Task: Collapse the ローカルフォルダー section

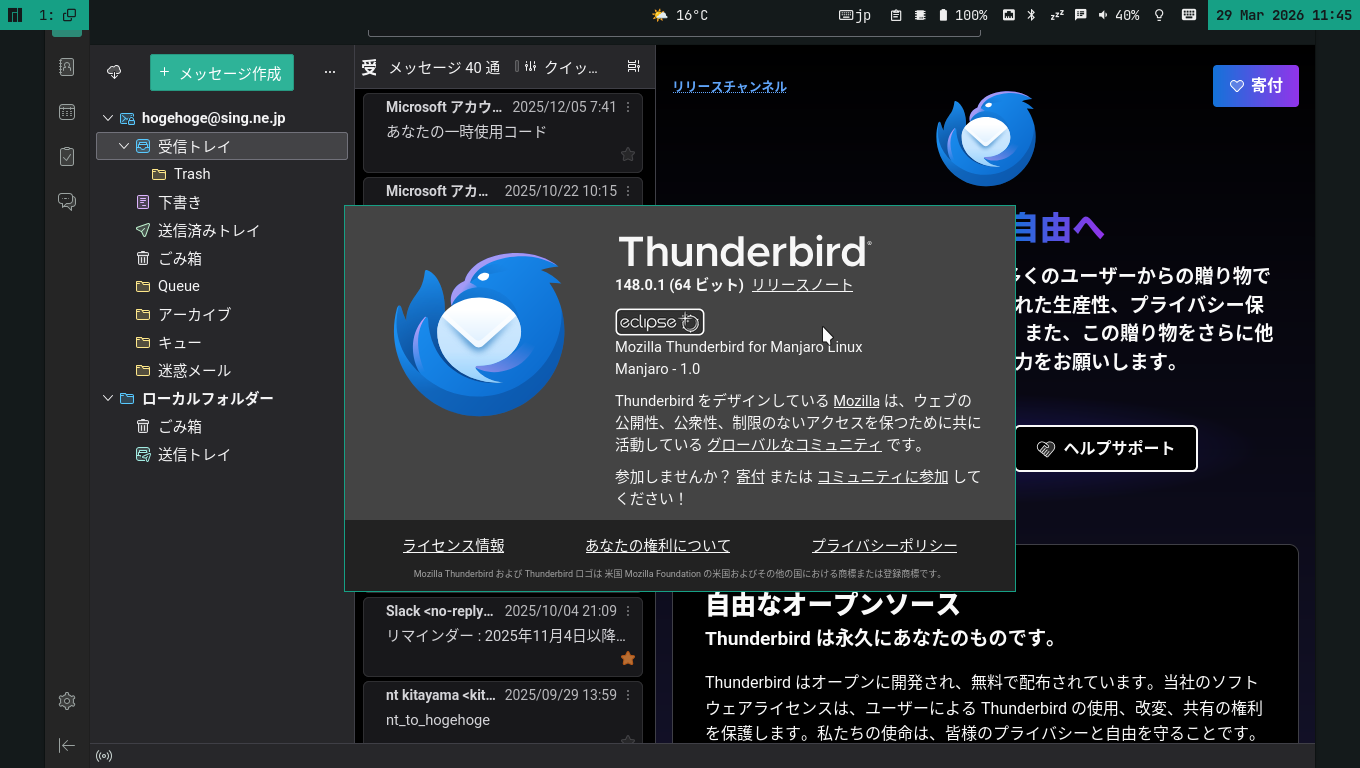Action: click(108, 398)
